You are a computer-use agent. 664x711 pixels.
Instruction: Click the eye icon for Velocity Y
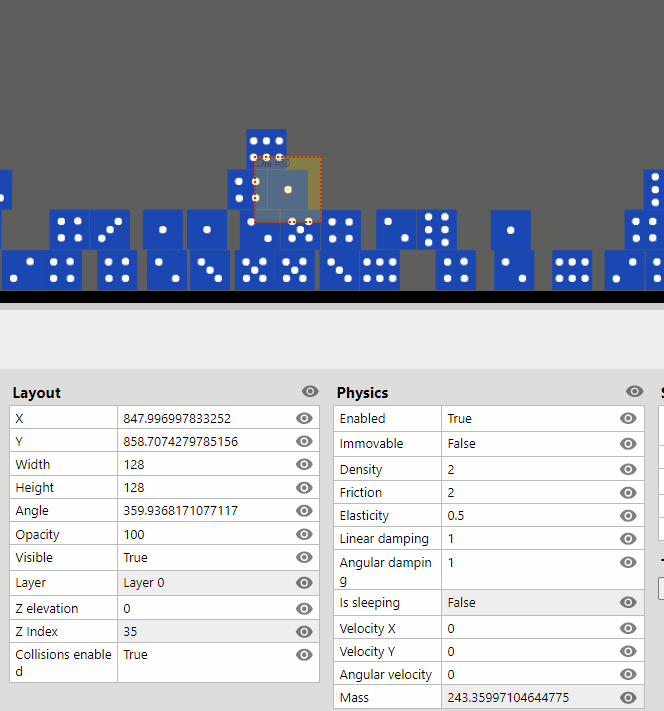click(628, 652)
